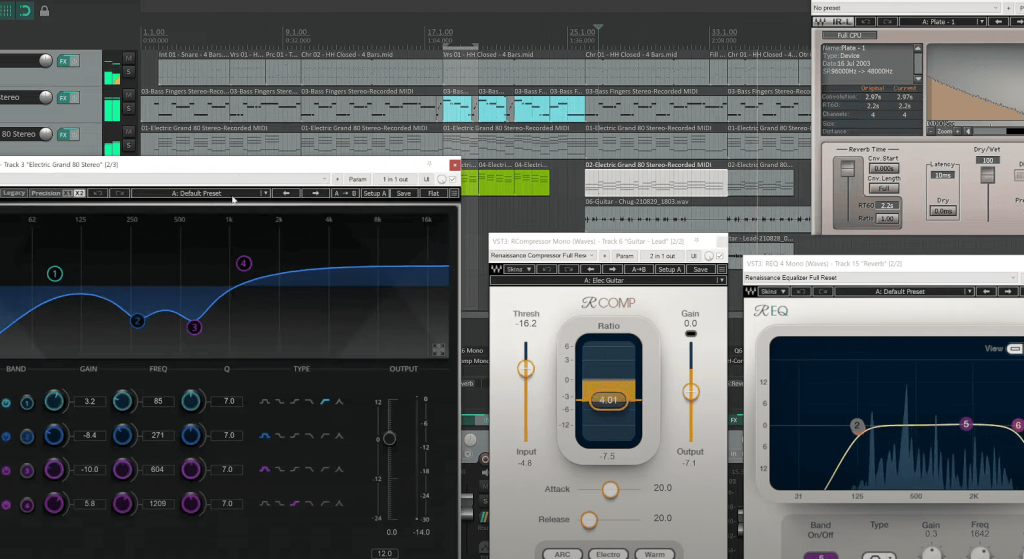
Task: Load next preset in Electric Grand EQ
Action: tap(315, 193)
